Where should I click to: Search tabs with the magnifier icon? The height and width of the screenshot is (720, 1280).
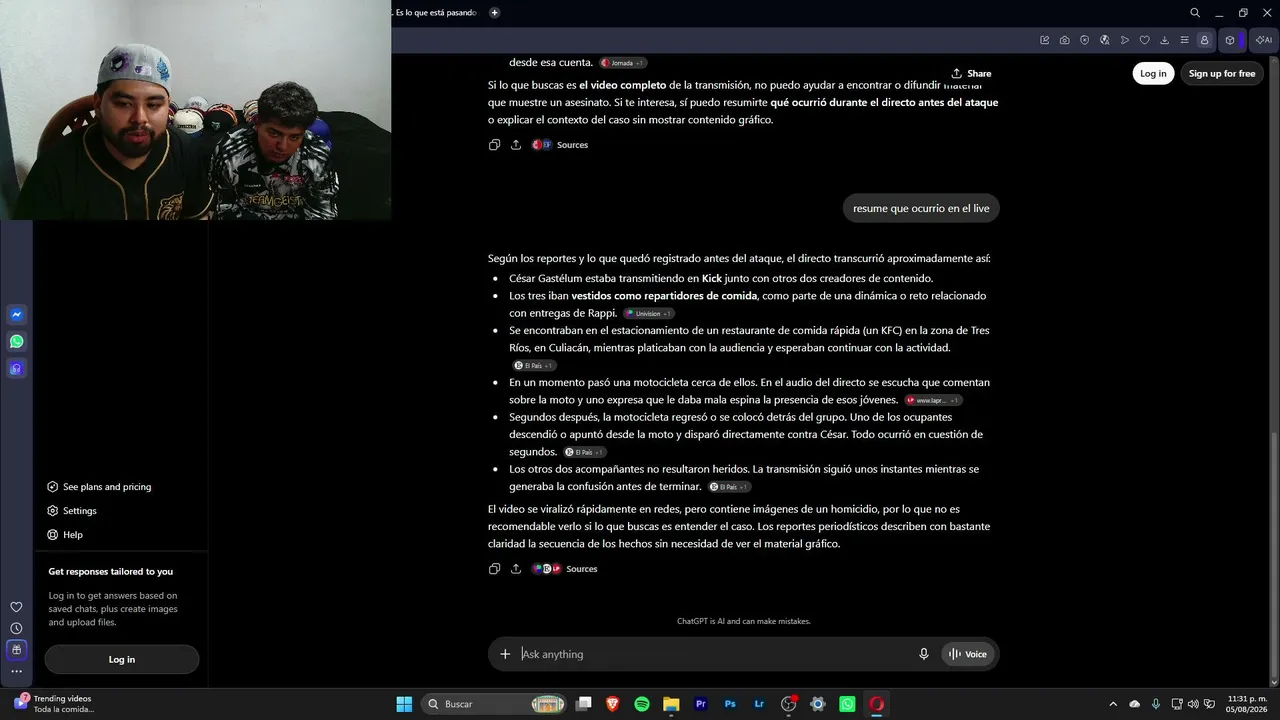(x=1195, y=13)
